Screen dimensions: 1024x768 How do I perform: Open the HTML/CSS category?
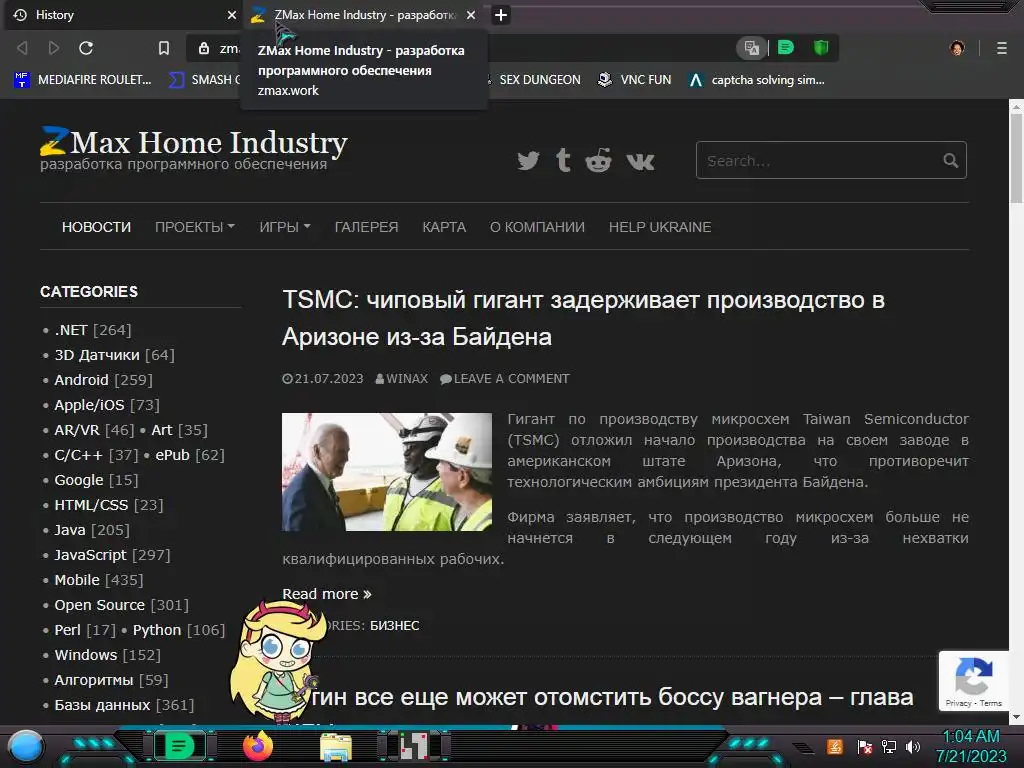coord(91,505)
